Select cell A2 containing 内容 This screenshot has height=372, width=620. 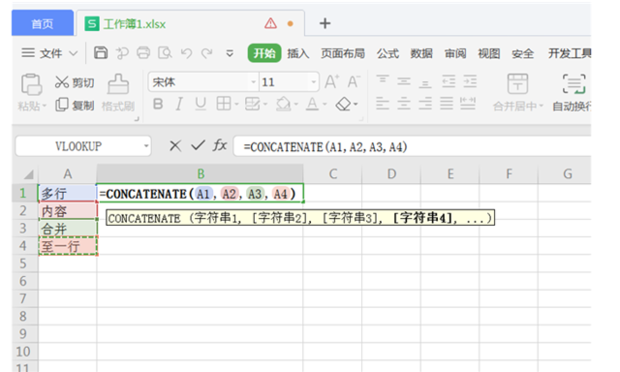point(68,211)
